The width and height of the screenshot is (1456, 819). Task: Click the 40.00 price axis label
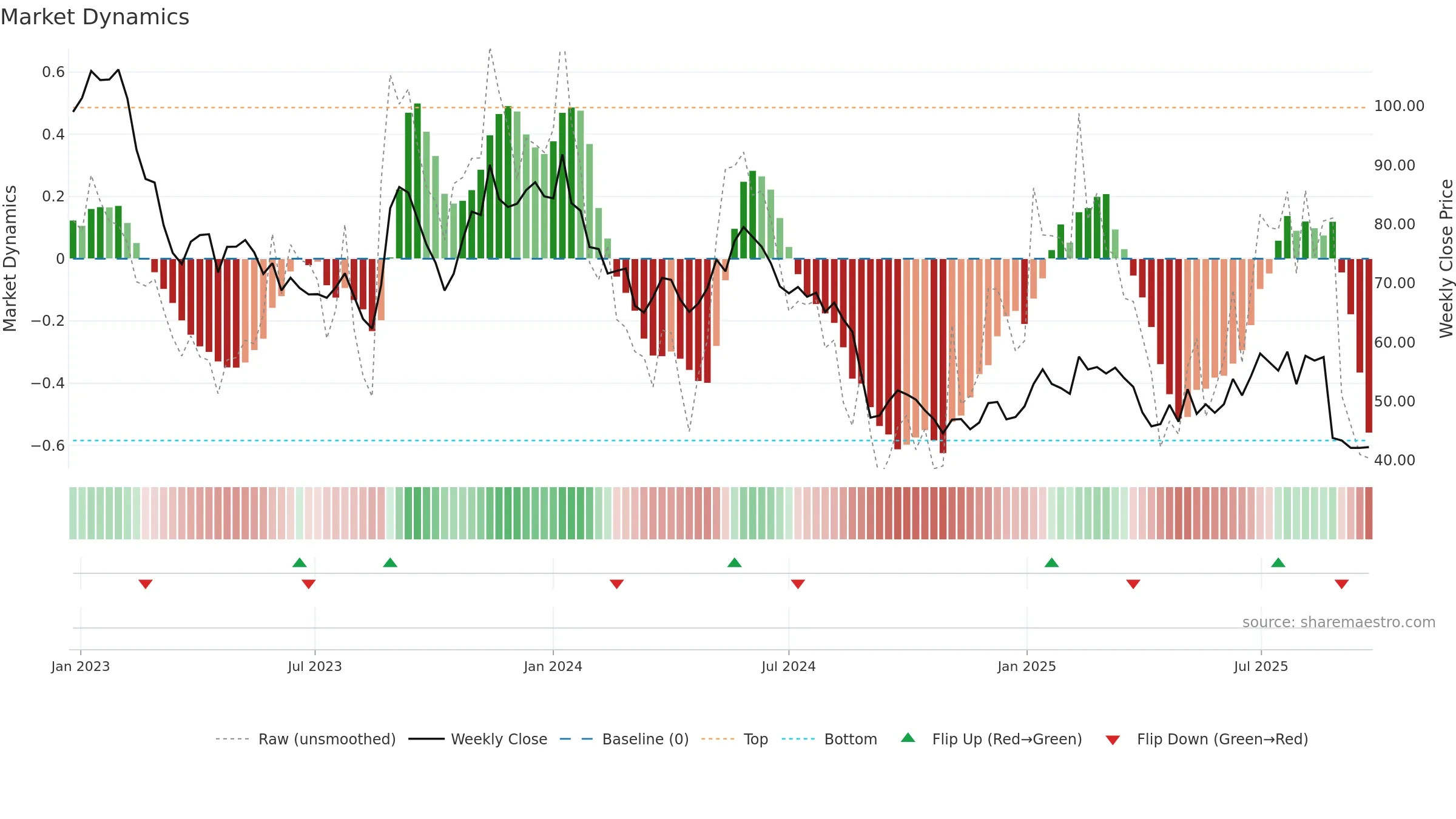(x=1395, y=460)
